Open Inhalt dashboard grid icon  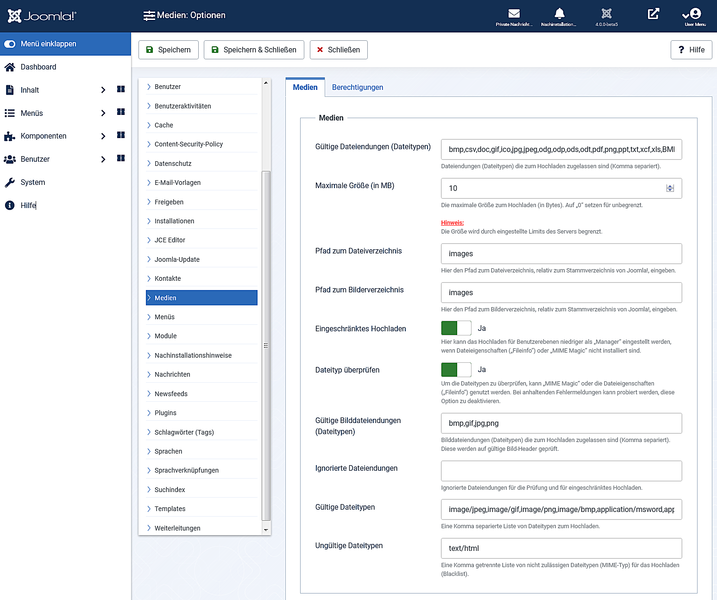pyautogui.click(x=121, y=89)
